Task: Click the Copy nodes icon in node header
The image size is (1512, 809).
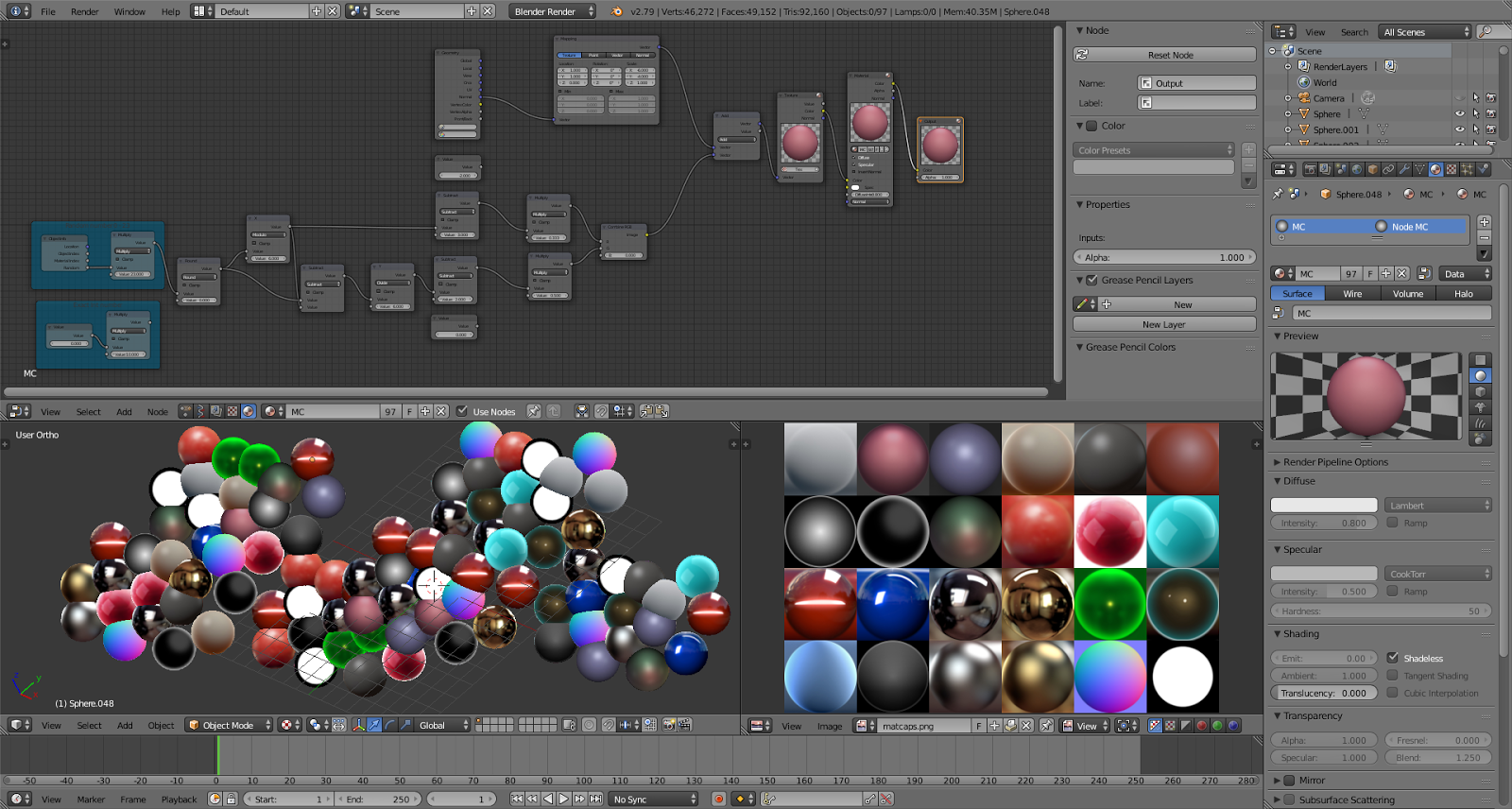Action: tap(646, 411)
